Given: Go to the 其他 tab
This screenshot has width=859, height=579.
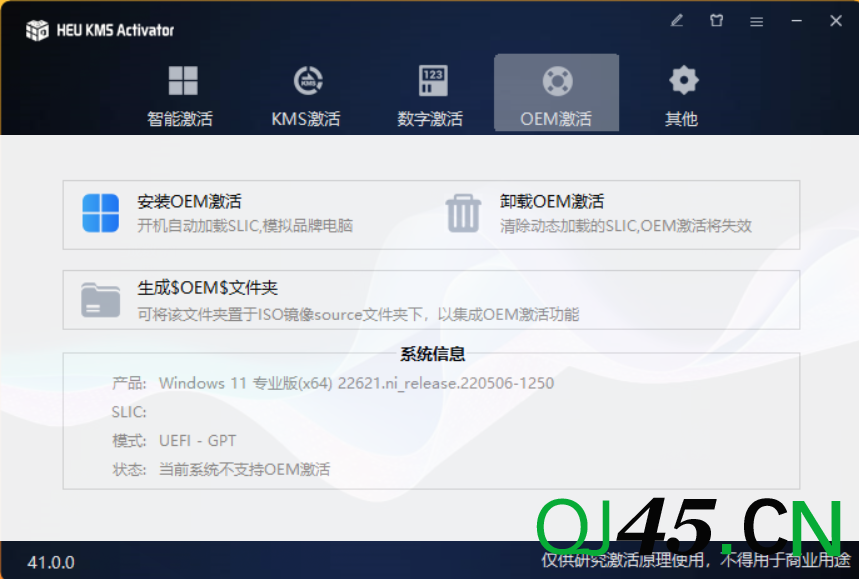Looking at the screenshot, I should click(682, 94).
